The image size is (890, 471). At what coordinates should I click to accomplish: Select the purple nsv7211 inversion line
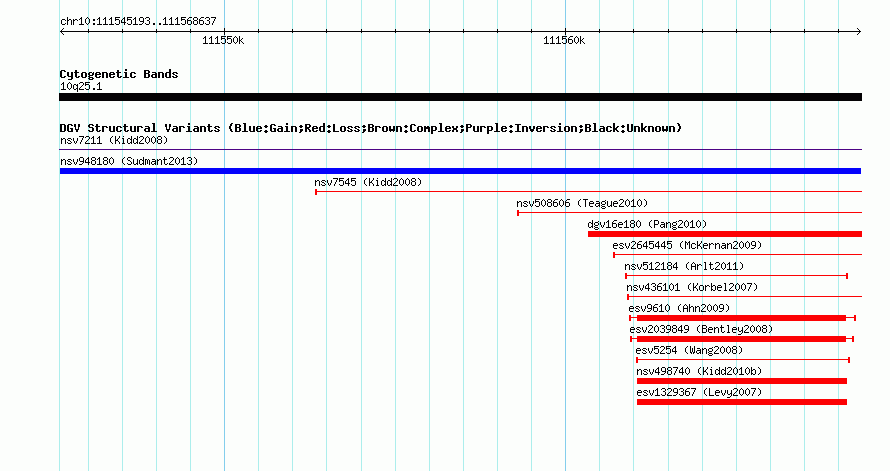coord(460,150)
